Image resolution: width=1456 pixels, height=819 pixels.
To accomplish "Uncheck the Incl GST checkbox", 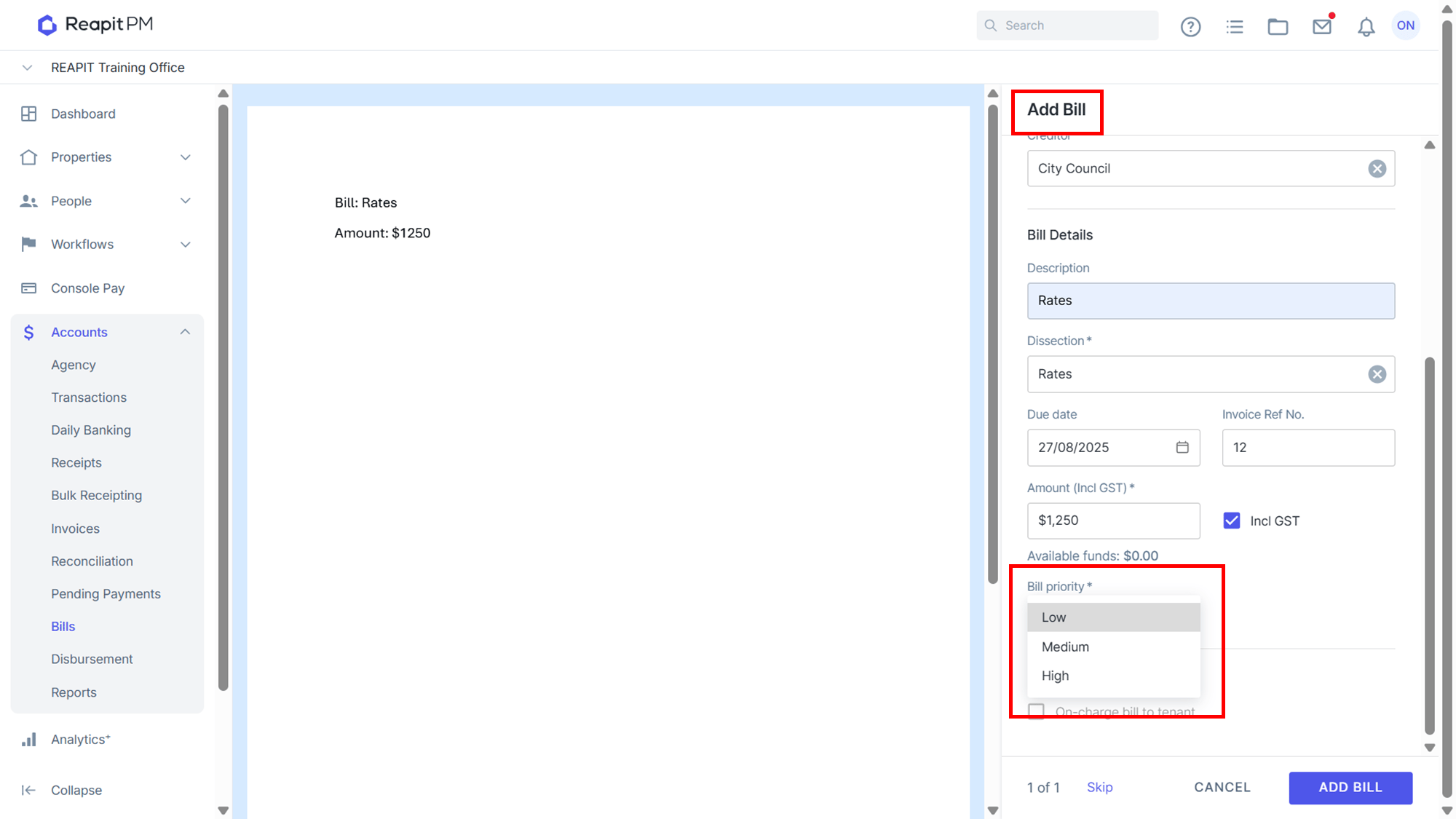I will 1231,521.
